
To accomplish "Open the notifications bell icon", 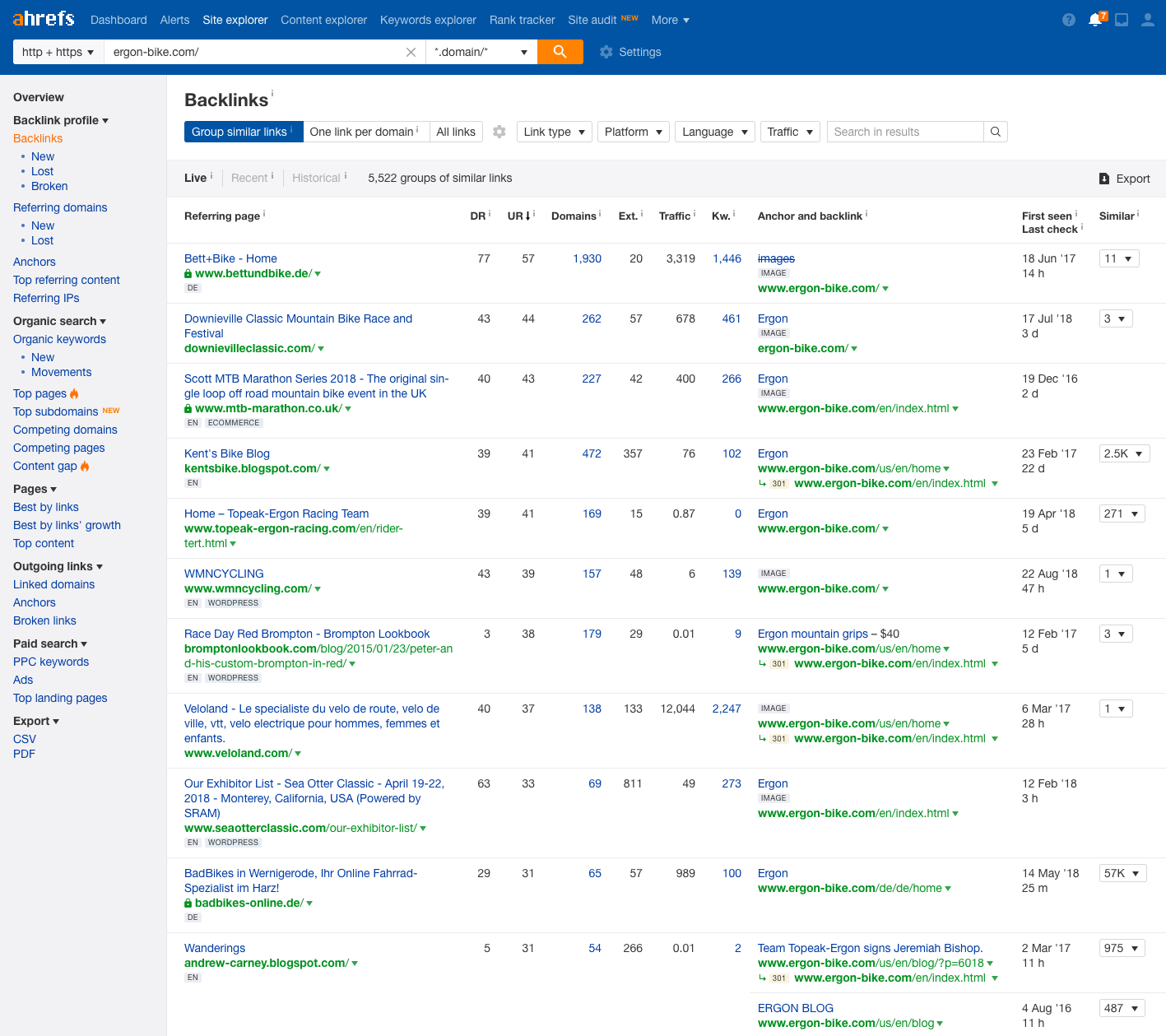I will click(x=1095, y=20).
